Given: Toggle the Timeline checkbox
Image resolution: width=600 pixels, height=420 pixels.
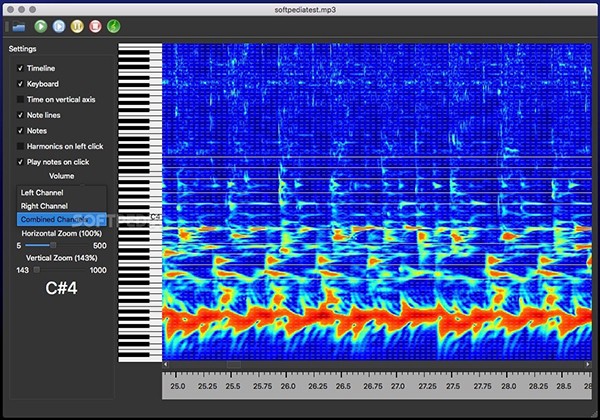Looking at the screenshot, I should (x=21, y=68).
